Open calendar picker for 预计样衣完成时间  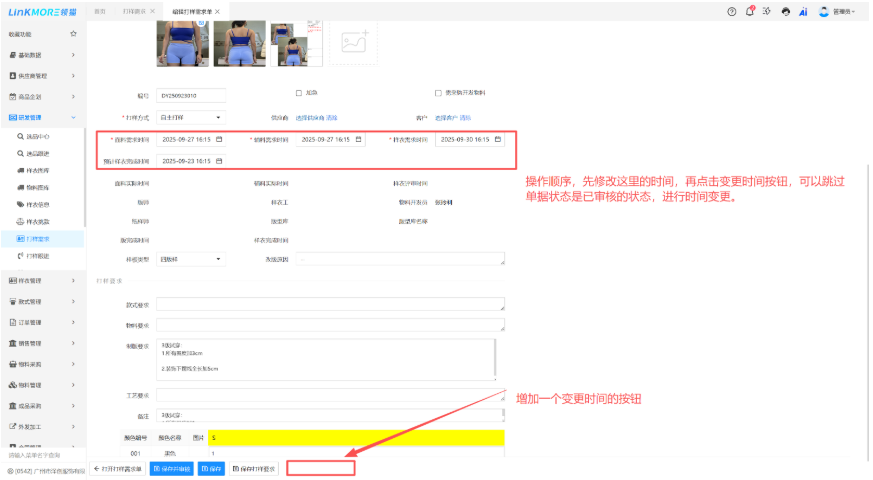(x=219, y=160)
